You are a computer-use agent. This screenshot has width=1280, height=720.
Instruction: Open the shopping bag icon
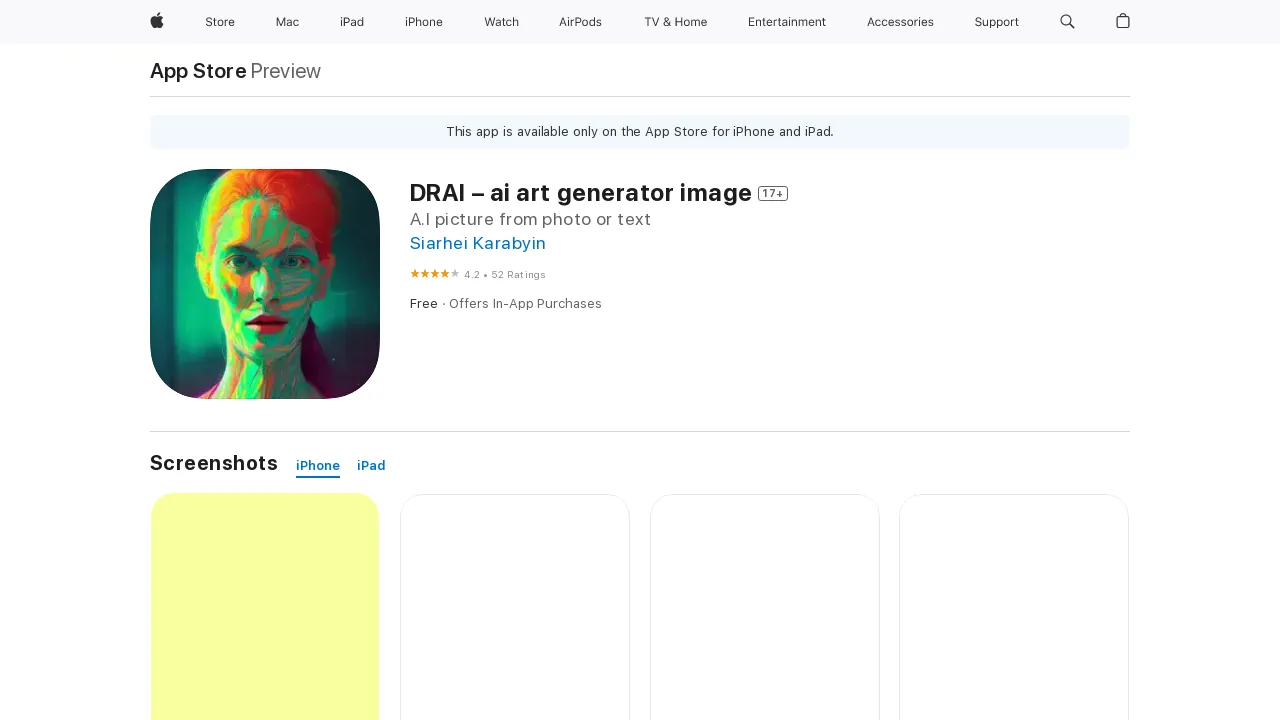1123,21
